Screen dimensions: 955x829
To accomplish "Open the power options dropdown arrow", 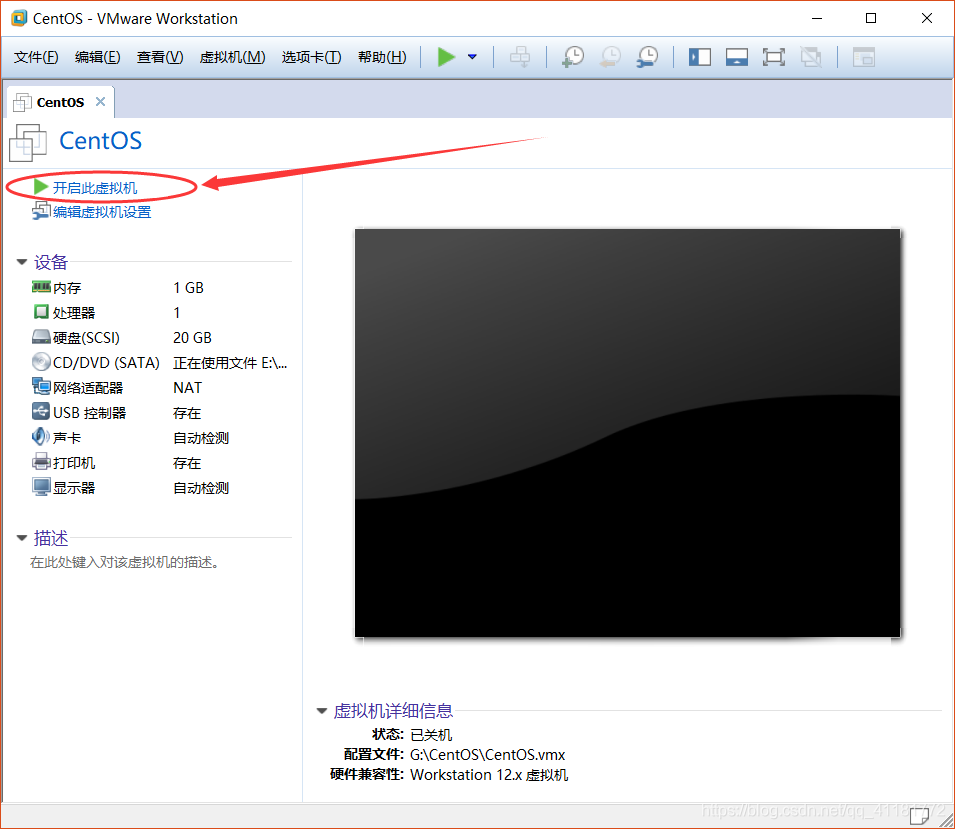I will point(472,57).
